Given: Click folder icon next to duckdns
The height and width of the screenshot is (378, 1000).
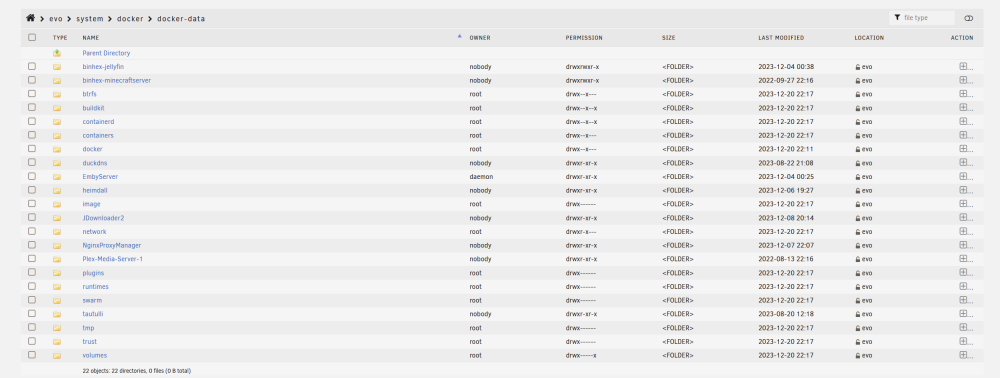Looking at the screenshot, I should [57, 163].
